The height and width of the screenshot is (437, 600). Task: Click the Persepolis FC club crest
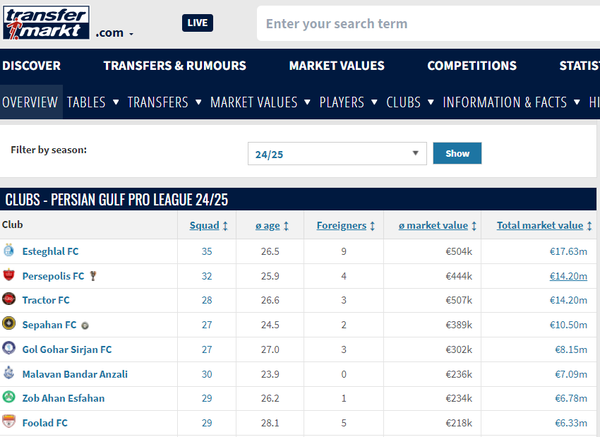tap(9, 275)
